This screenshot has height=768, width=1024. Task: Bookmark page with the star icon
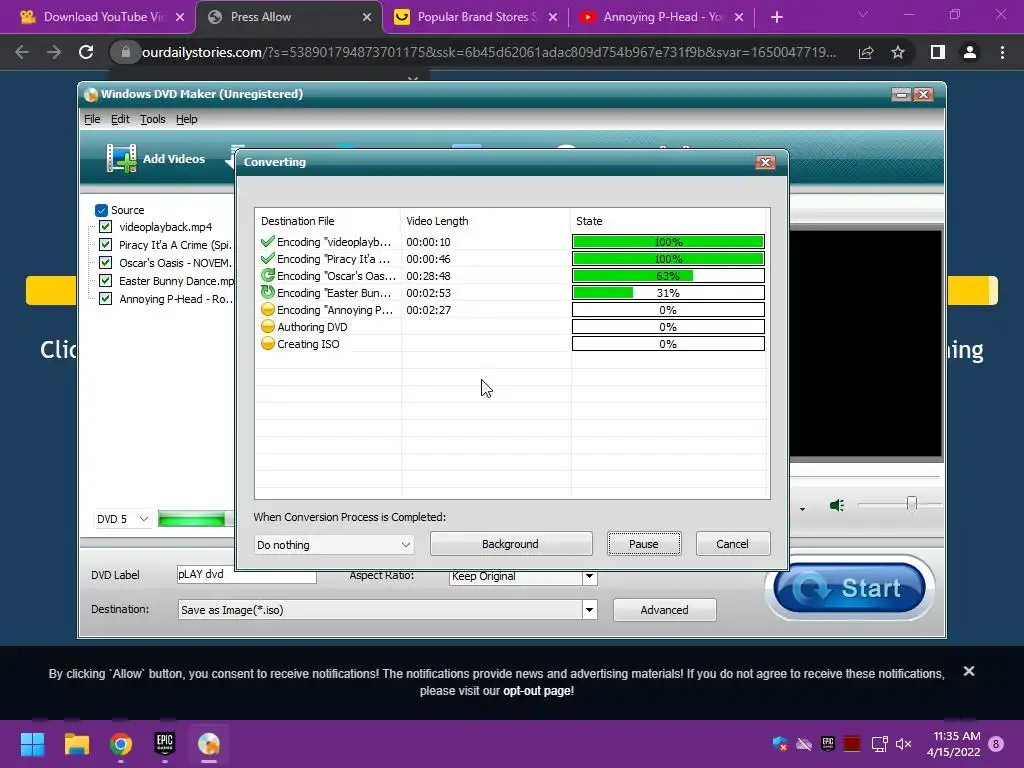point(898,52)
